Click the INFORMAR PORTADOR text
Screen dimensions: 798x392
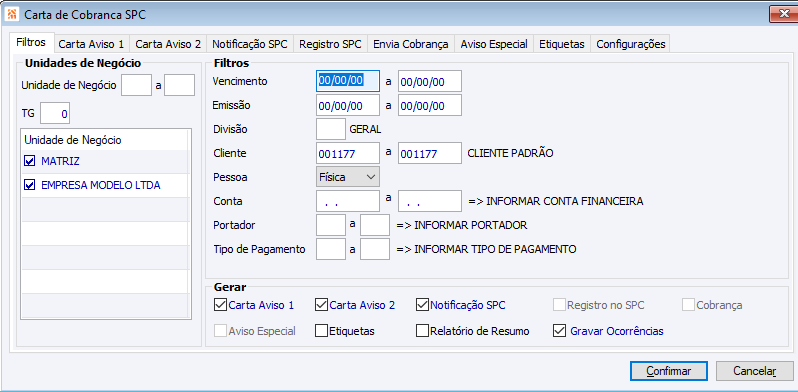click(462, 225)
